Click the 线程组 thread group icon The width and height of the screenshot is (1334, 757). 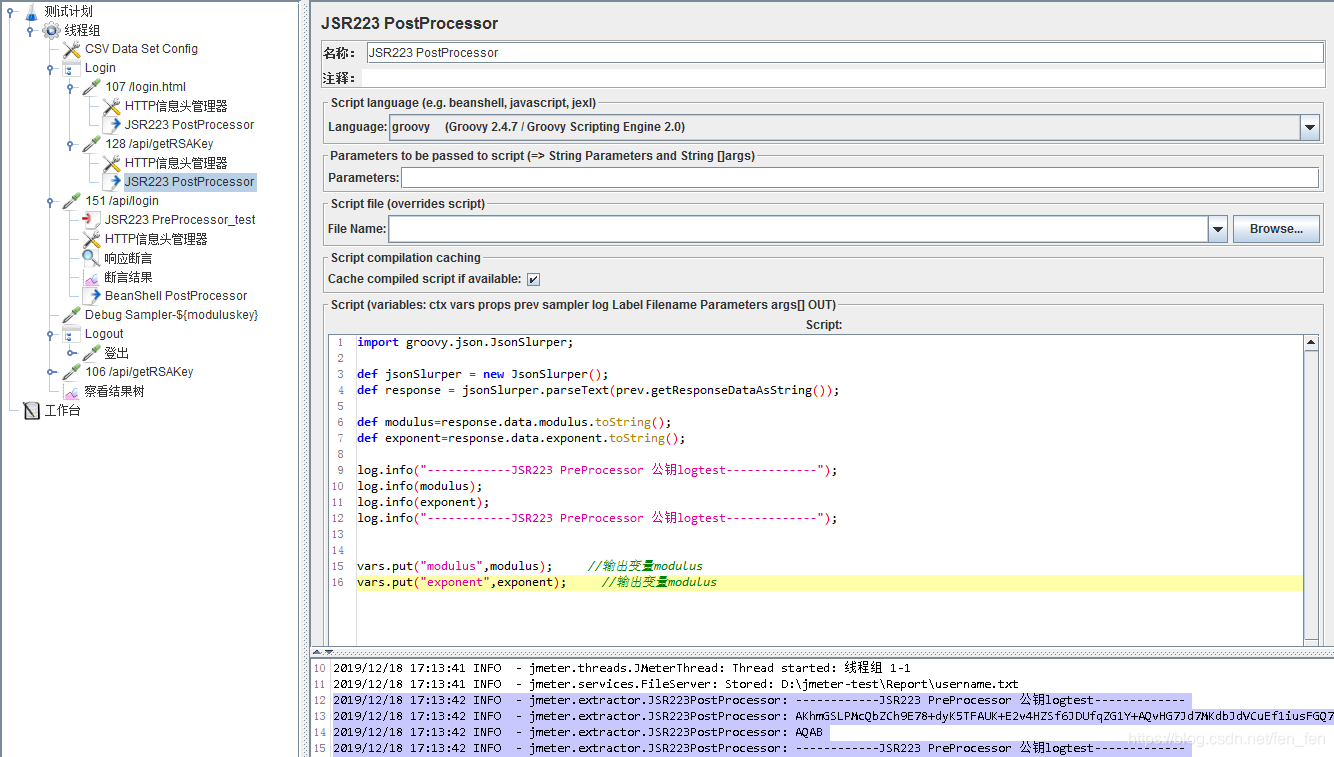tap(50, 29)
